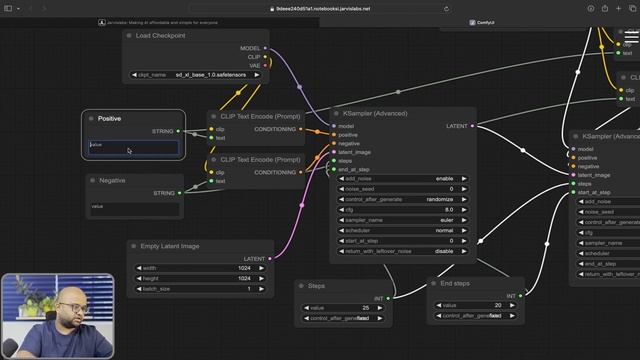Collapse the Negative node via its title dot
This screenshot has width=640, height=360.
[93, 180]
